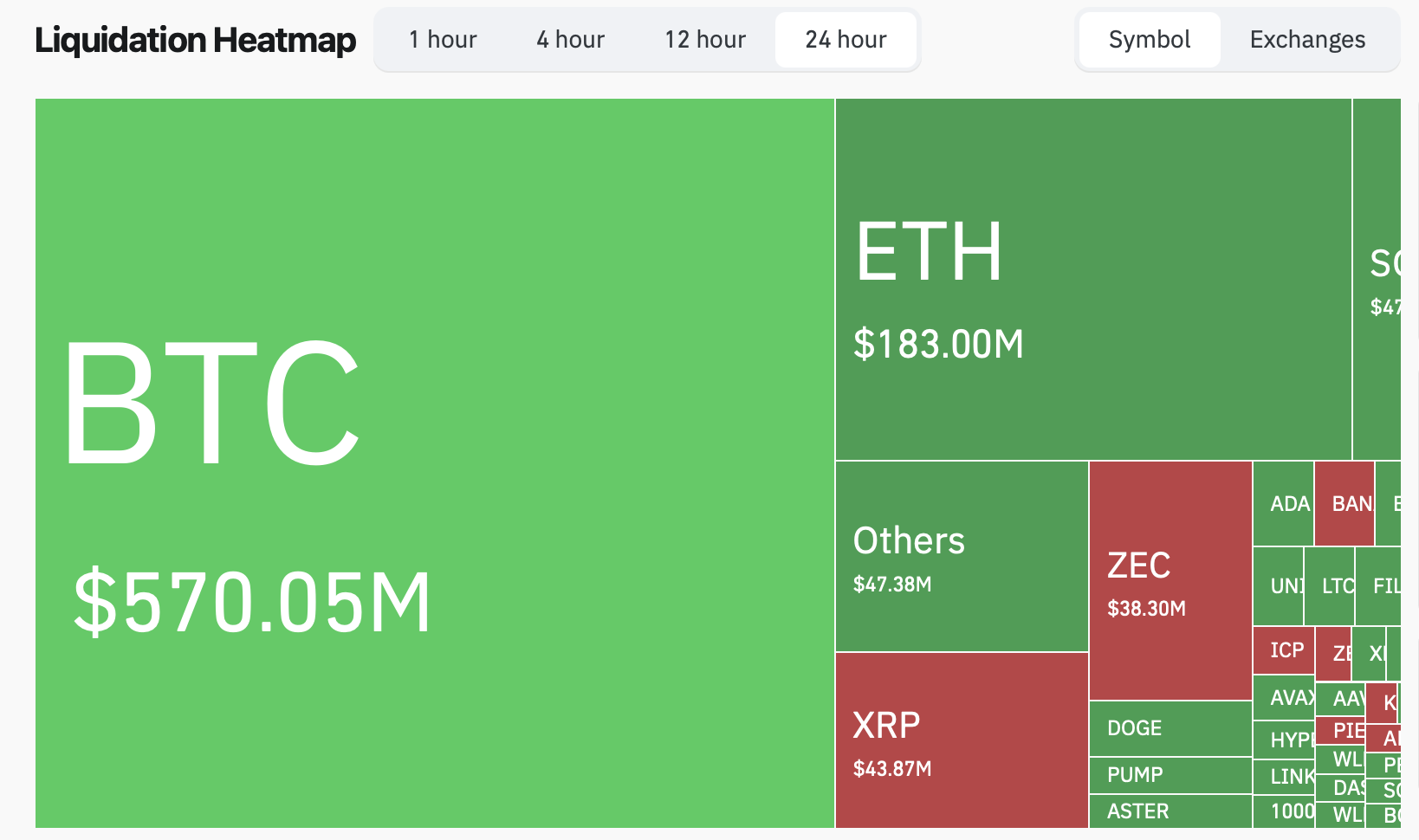Click the UNI heatmap tile
1419x840 pixels.
pos(1279,586)
